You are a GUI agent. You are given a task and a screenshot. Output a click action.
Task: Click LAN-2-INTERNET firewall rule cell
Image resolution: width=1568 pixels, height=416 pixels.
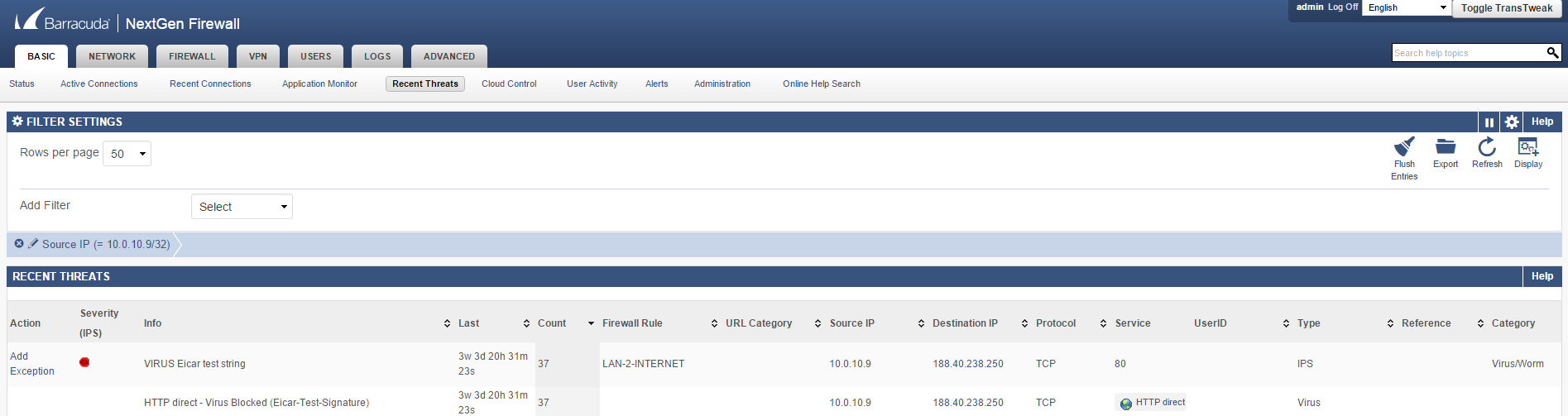[x=644, y=364]
